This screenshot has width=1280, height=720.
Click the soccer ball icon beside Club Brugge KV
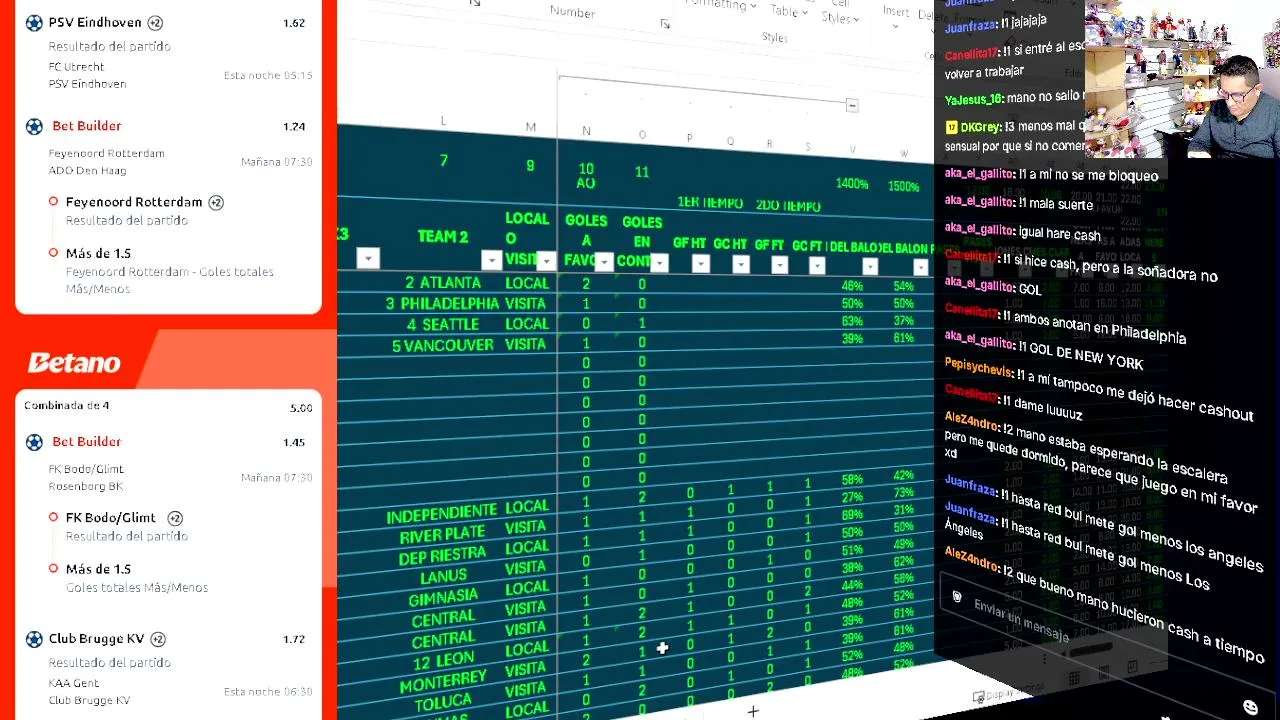click(x=34, y=639)
